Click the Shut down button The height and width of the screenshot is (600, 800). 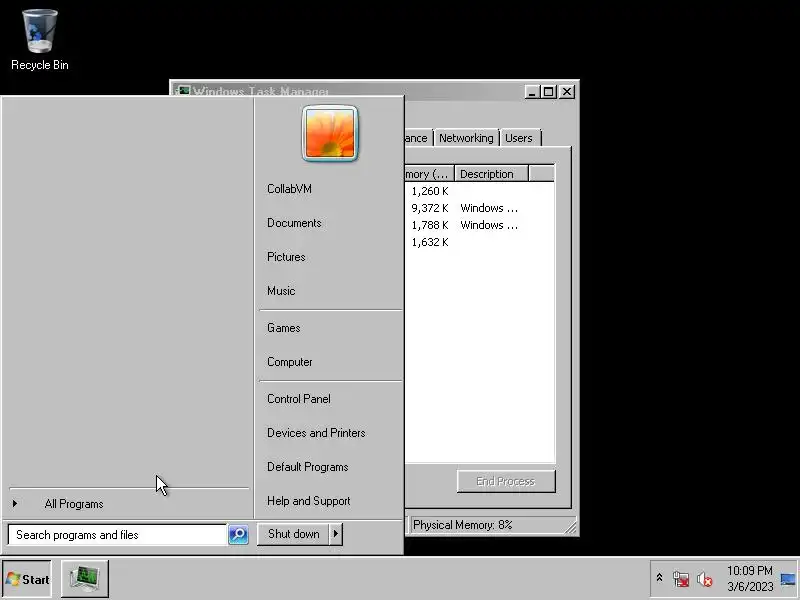[x=293, y=534]
